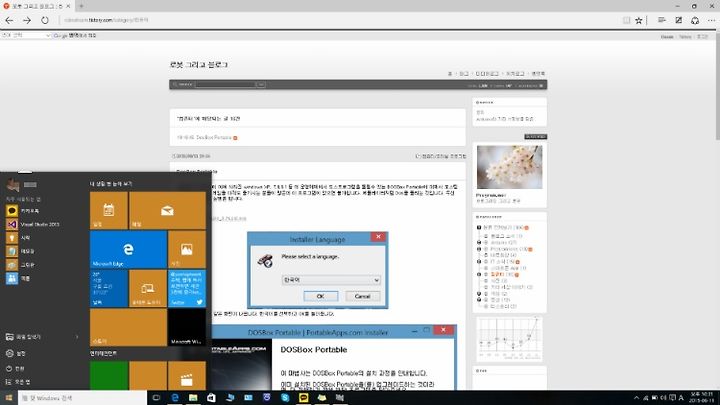This screenshot has height=405, width=720.
Task: Open the language dropdown in Installer Language
Action: point(331,280)
